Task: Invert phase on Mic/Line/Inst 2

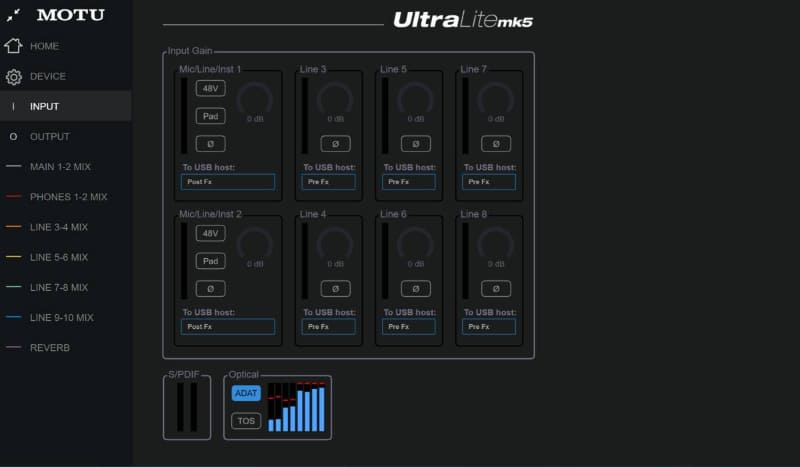Action: (210, 289)
